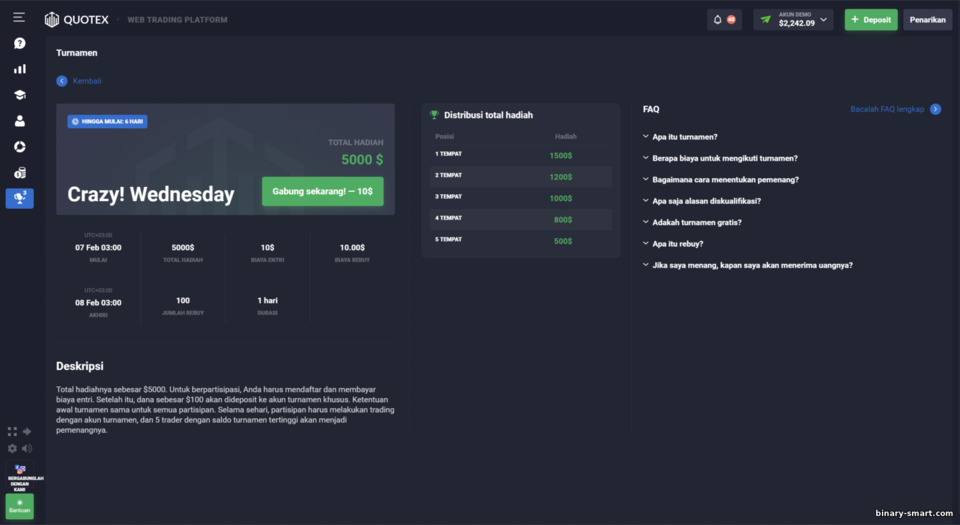The width and height of the screenshot is (960, 525).
Task: Click the trophy icon beside Distribusi total hadiah
Action: pos(434,114)
